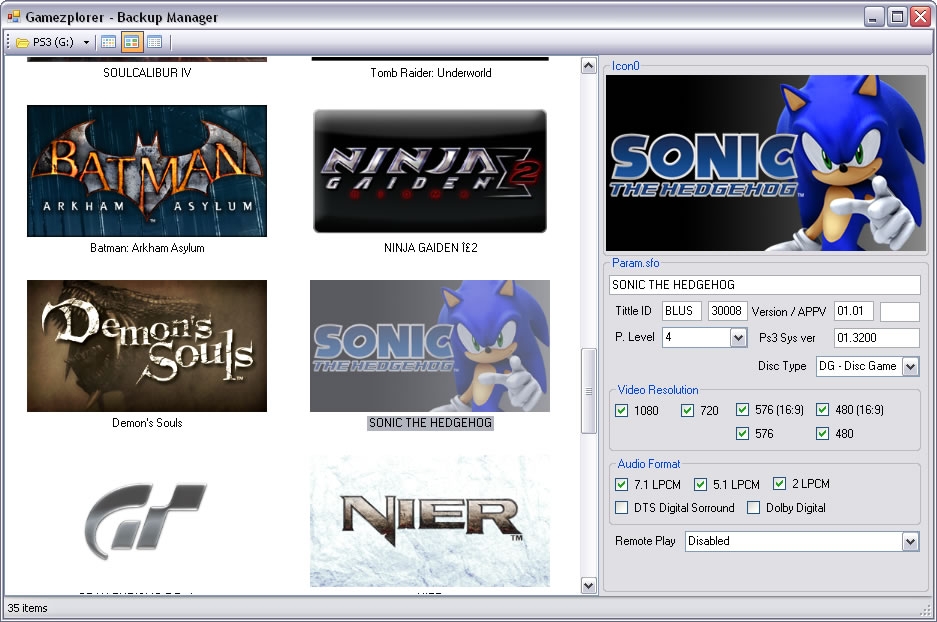Click the game list scrollbar thumb
This screenshot has height=622, width=937.
[589, 391]
